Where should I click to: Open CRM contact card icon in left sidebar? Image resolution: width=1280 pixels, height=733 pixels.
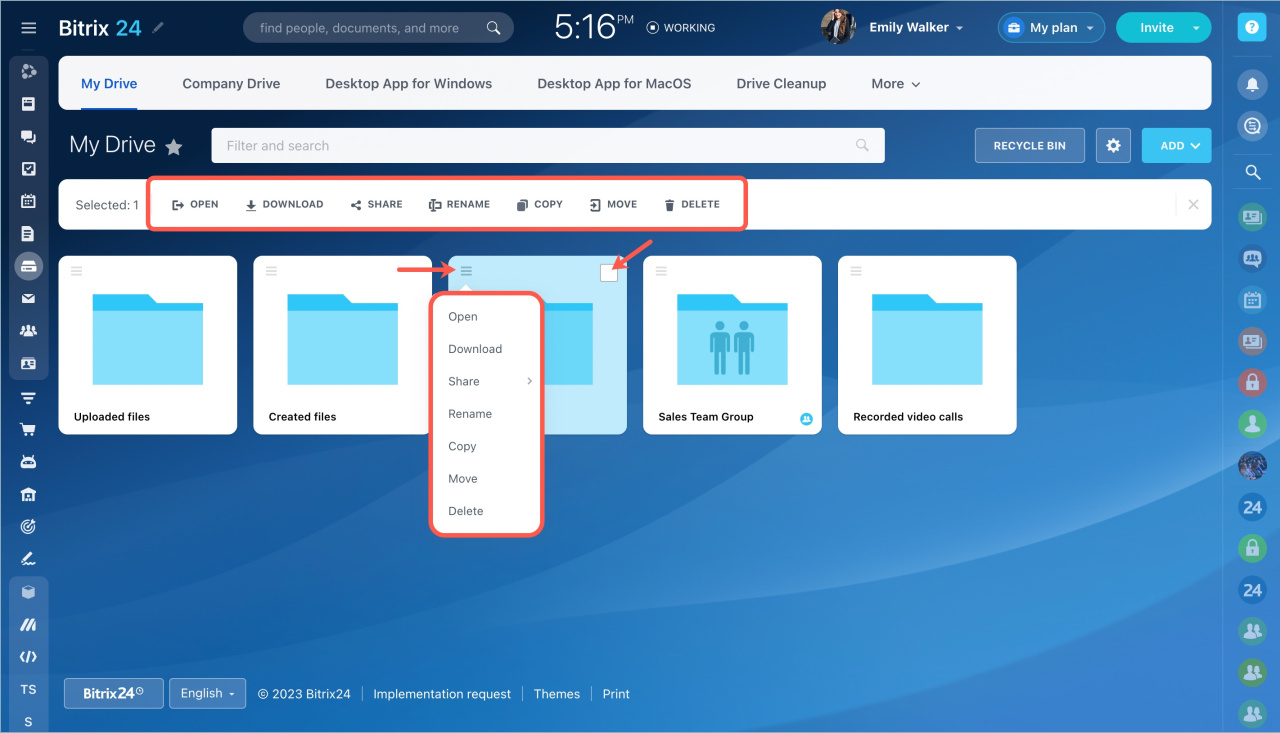click(x=28, y=364)
